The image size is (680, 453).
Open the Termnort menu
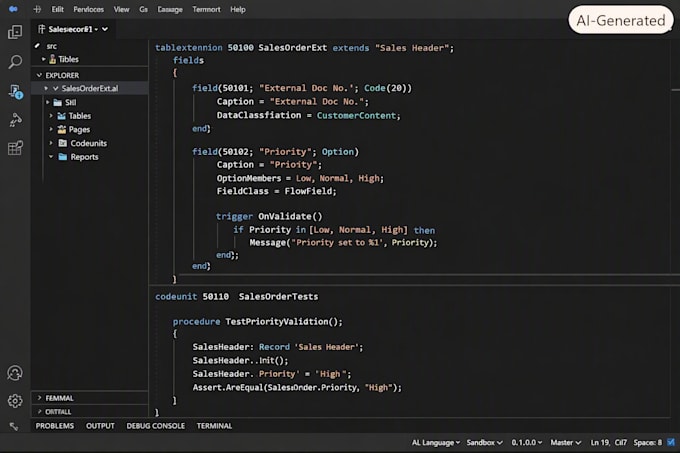pyautogui.click(x=206, y=9)
